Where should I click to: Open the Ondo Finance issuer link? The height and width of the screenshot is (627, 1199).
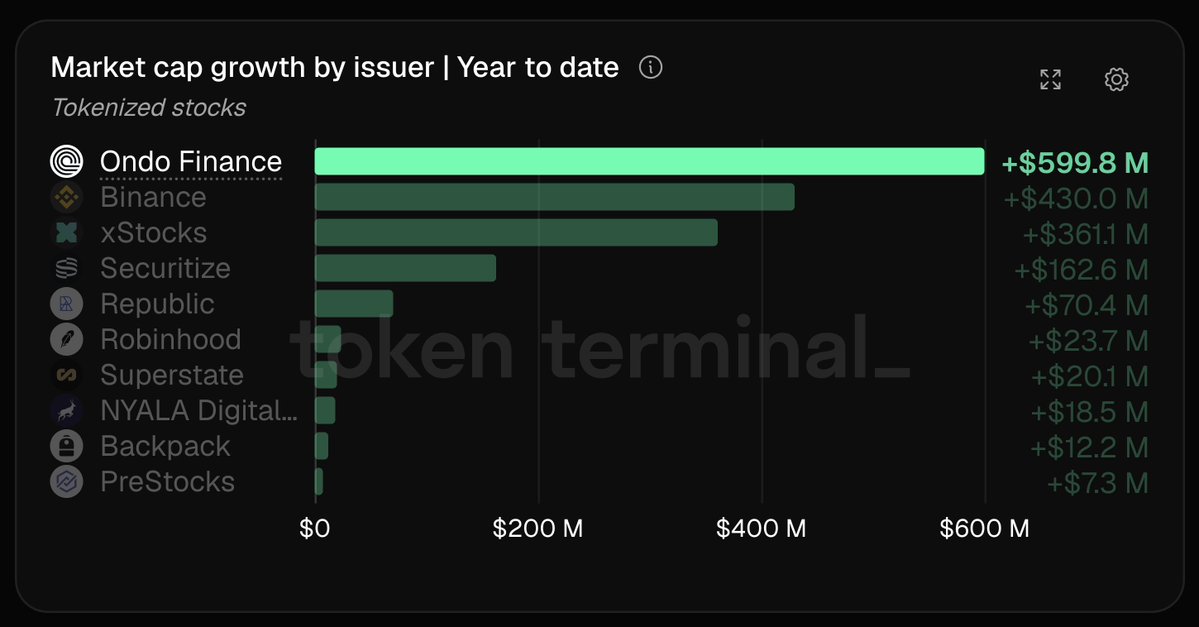point(190,162)
